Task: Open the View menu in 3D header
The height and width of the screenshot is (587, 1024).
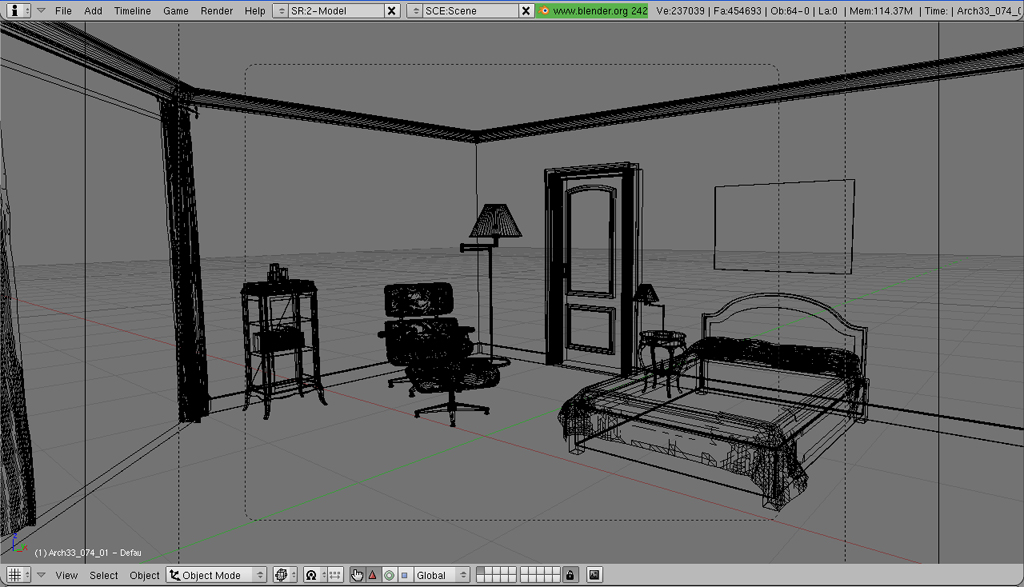Action: click(66, 575)
